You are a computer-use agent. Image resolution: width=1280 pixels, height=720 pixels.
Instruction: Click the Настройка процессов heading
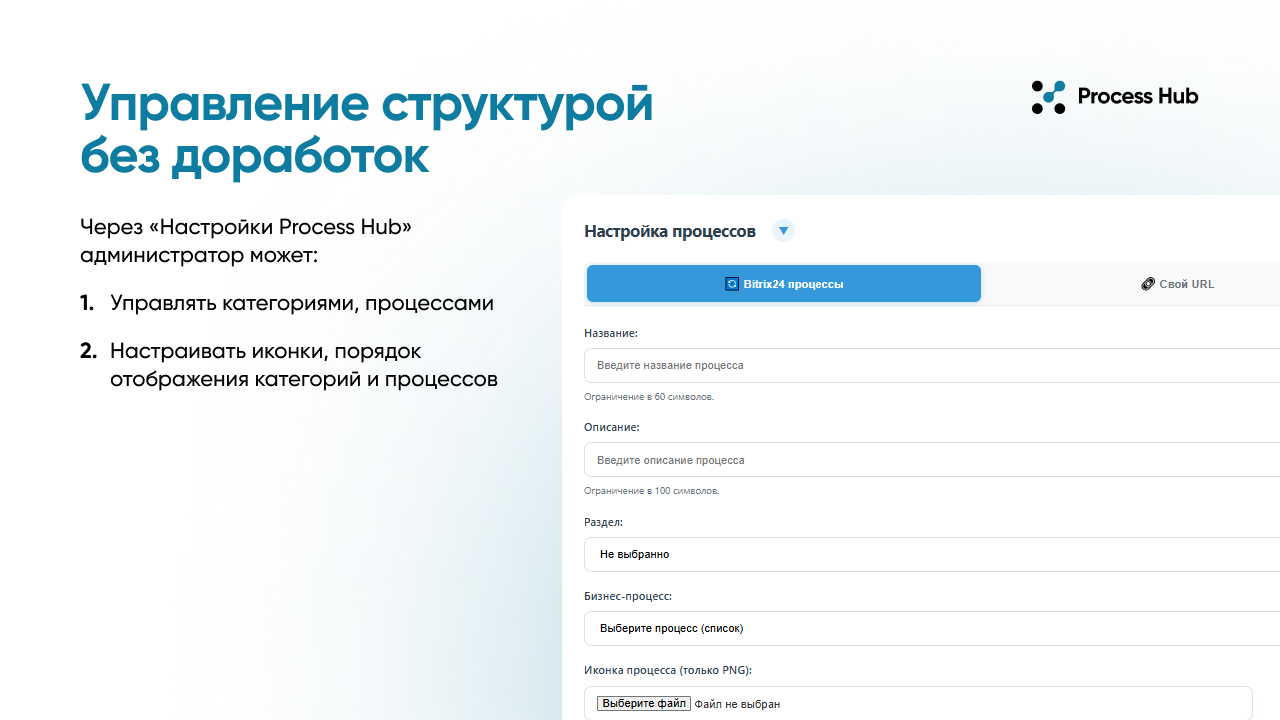[x=670, y=232]
